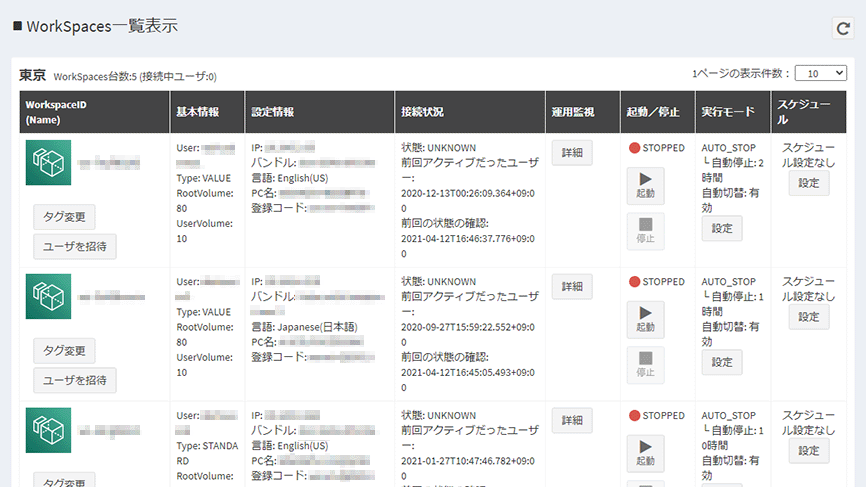
Task: Start the first workspace with 起動 play icon
Action: click(x=645, y=186)
